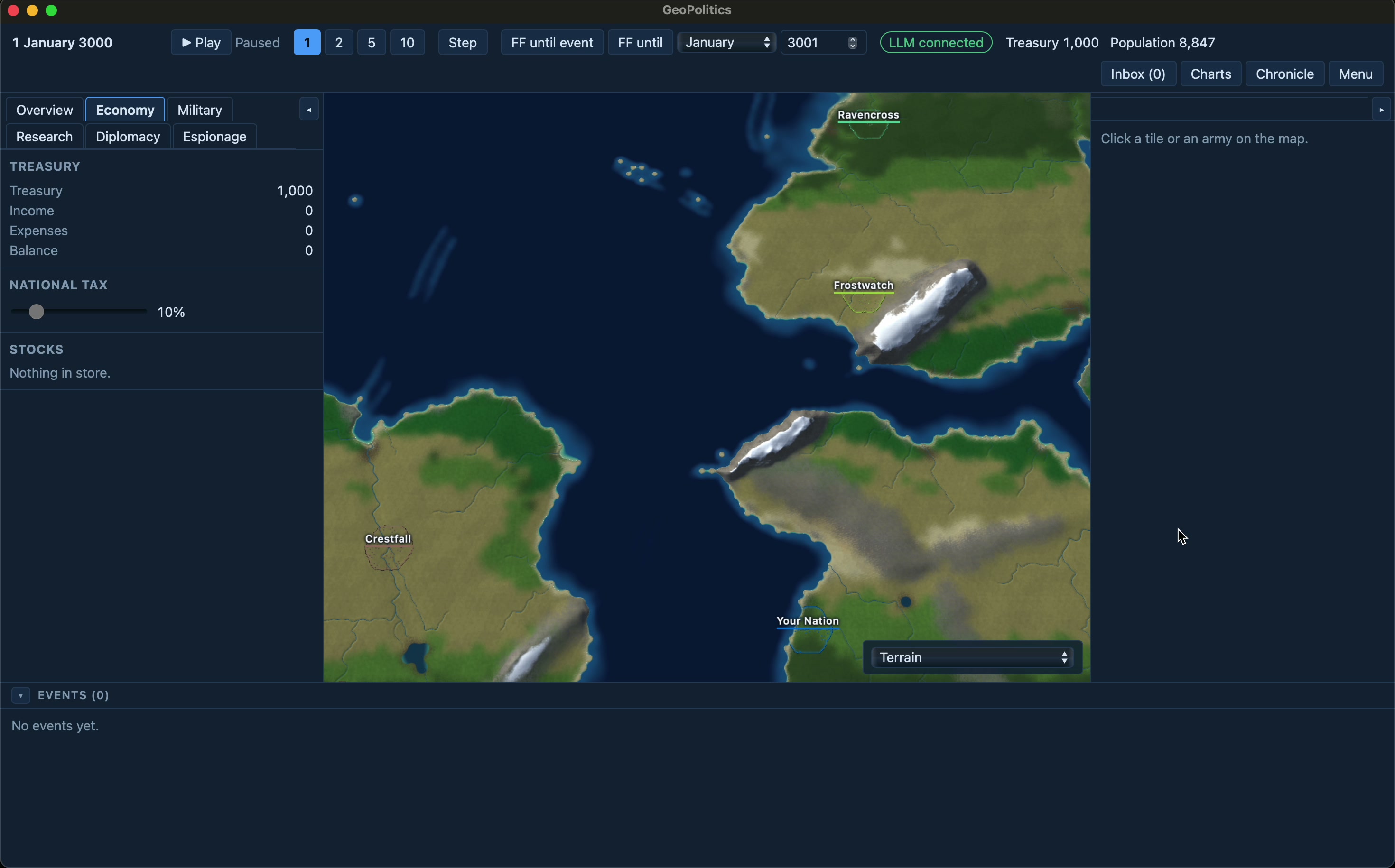This screenshot has width=1395, height=868.
Task: Open the January month dropdown
Action: 727,43
